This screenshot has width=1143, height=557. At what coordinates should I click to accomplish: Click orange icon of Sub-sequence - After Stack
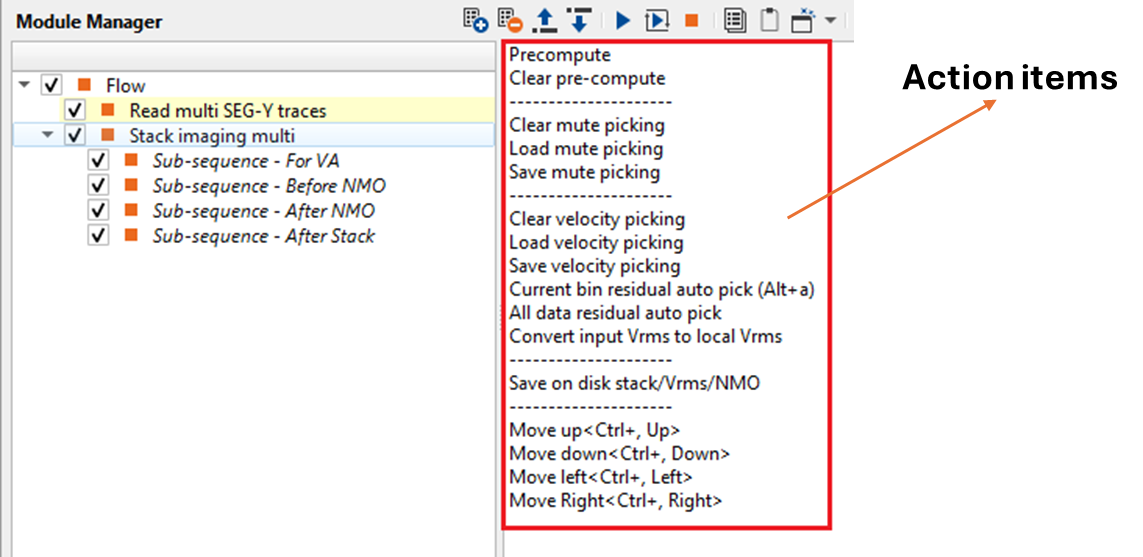point(131,235)
